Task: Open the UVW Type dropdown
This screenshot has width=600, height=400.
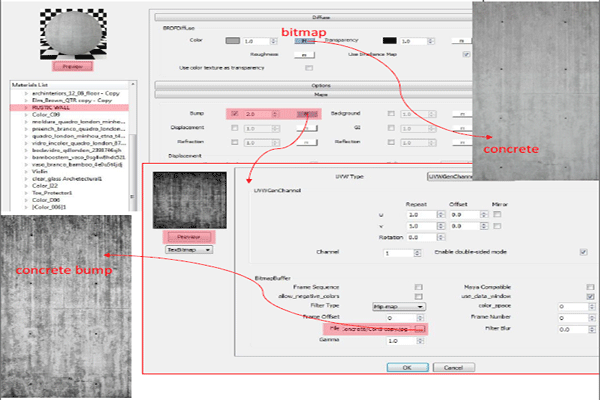Action: pyautogui.click(x=450, y=177)
